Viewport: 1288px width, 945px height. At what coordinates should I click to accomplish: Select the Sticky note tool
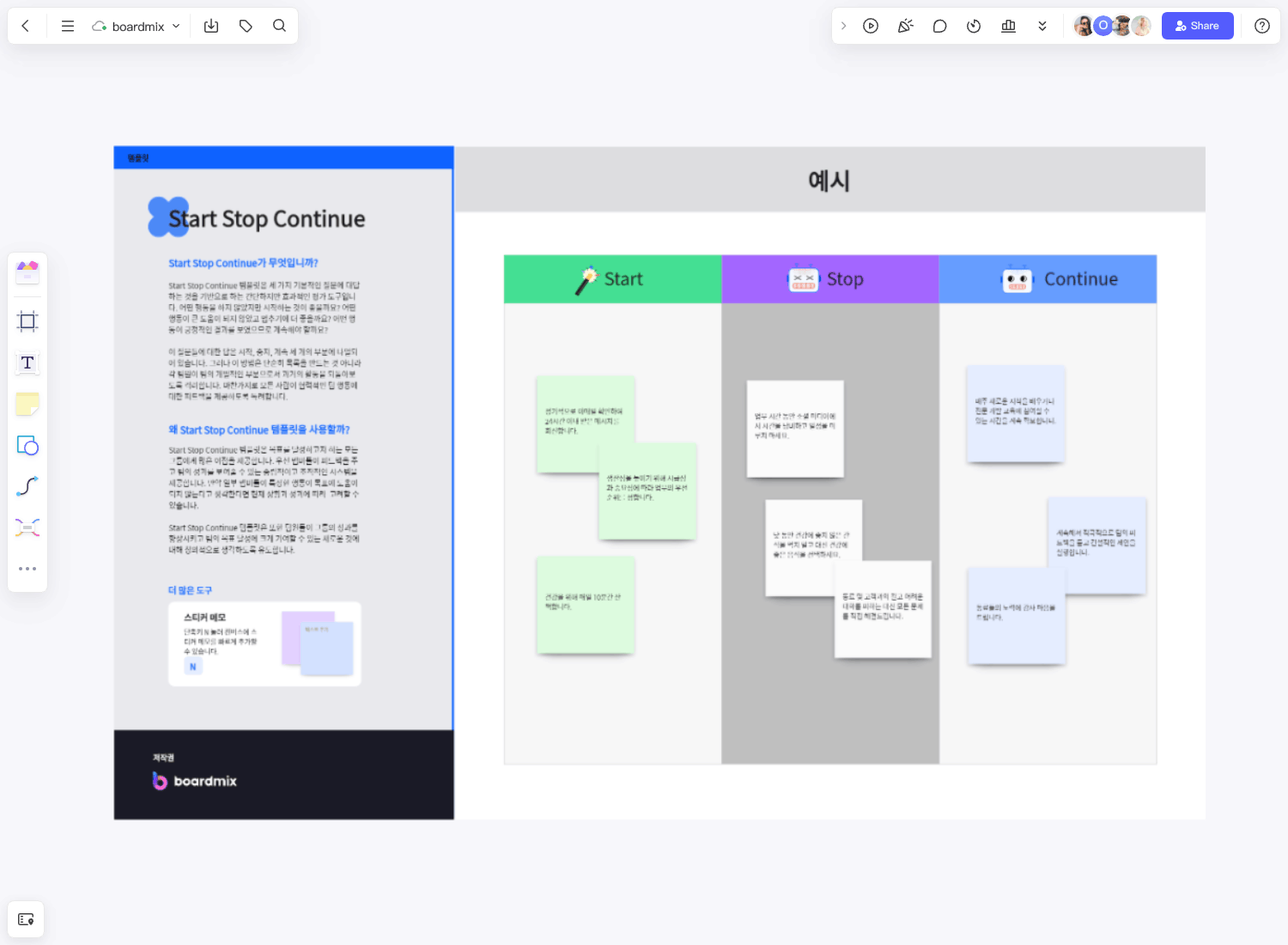[27, 404]
